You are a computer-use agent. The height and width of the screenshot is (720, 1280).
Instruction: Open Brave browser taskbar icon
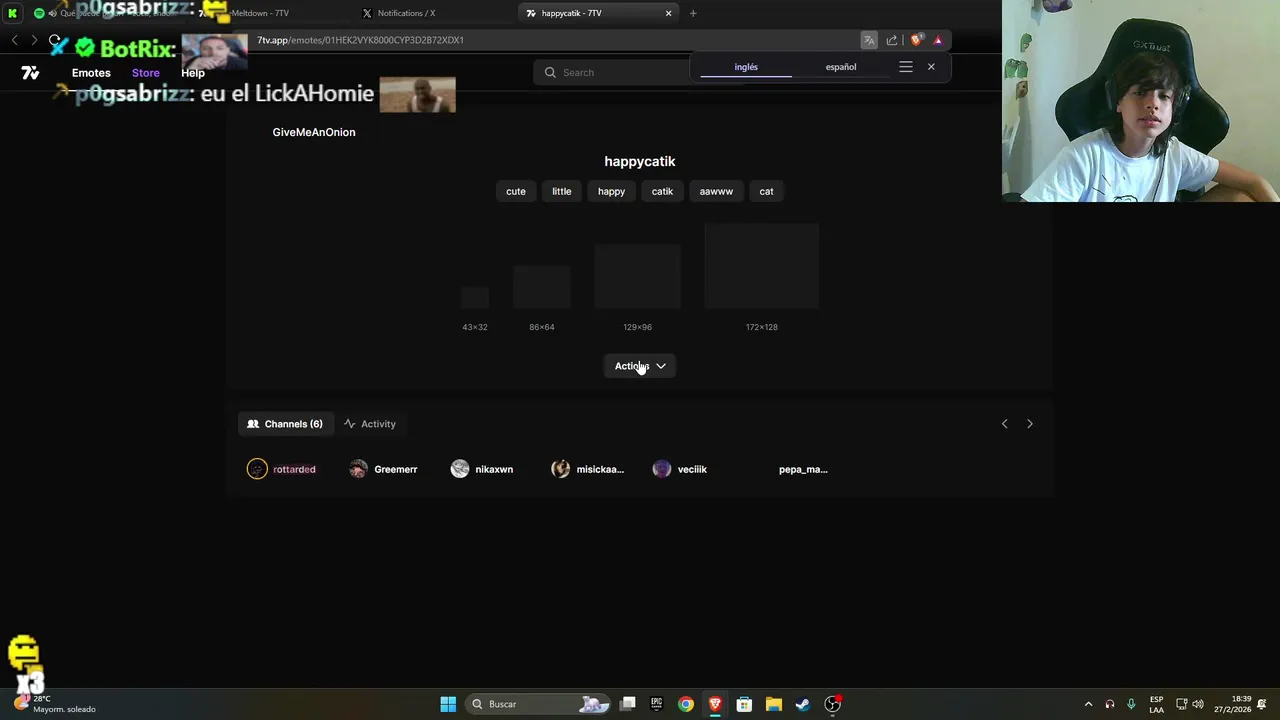(715, 704)
